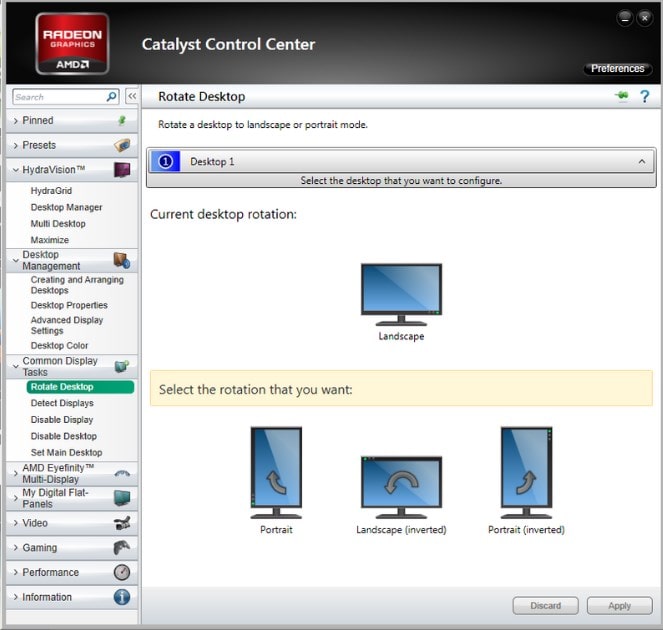Close the Catalyst Control Center window
Screen dimensions: 663x630
644,18
